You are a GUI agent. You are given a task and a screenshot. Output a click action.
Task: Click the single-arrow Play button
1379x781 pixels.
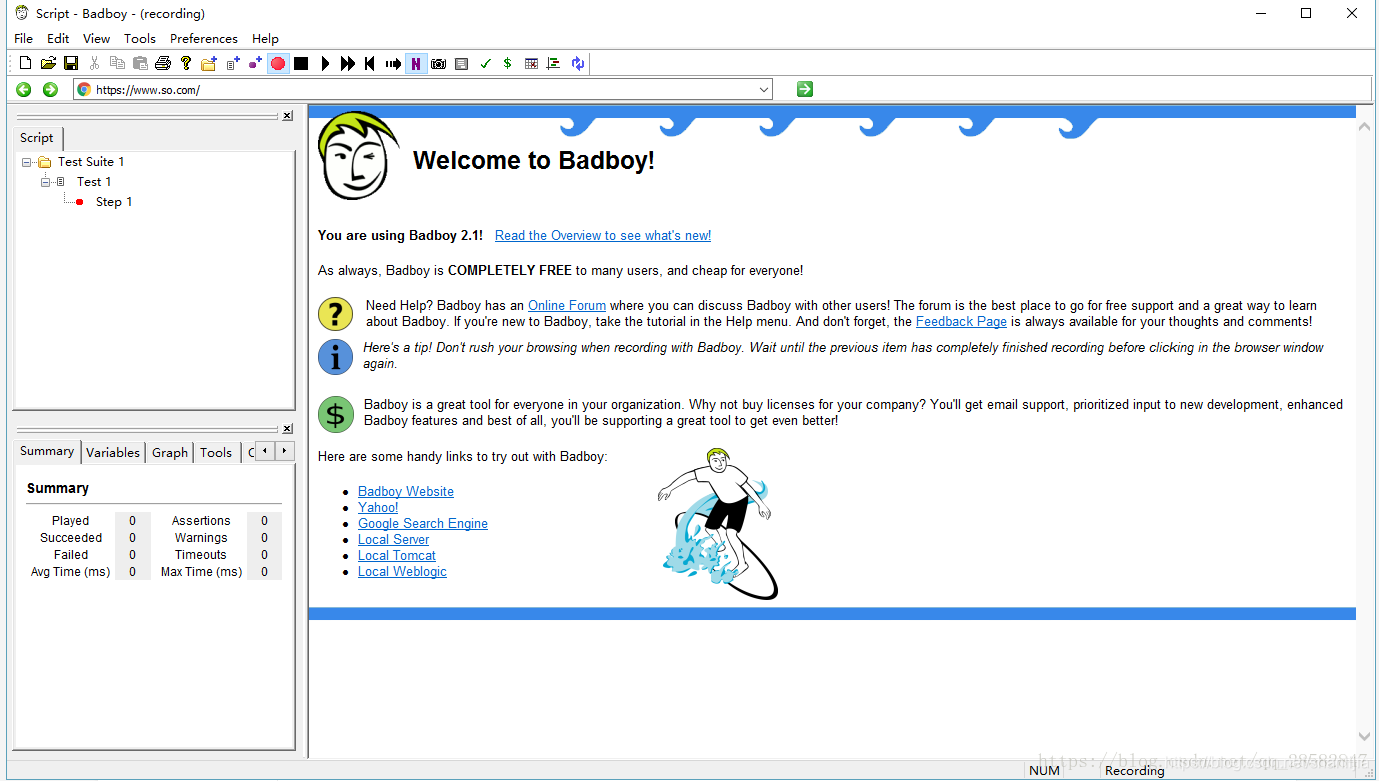point(325,63)
